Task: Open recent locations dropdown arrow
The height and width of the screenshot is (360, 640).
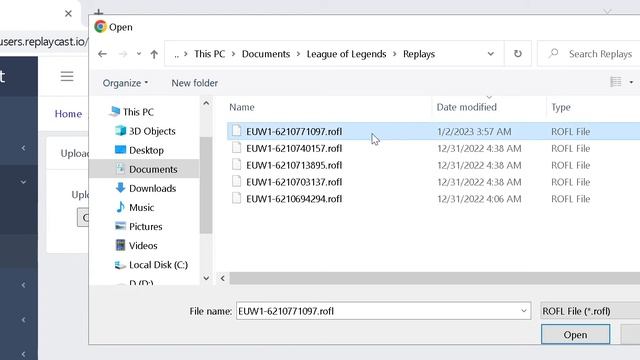Action: pyautogui.click(x=139, y=54)
